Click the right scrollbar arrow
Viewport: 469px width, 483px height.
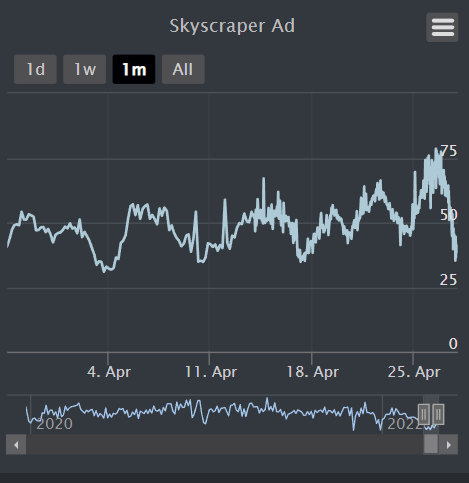click(448, 444)
